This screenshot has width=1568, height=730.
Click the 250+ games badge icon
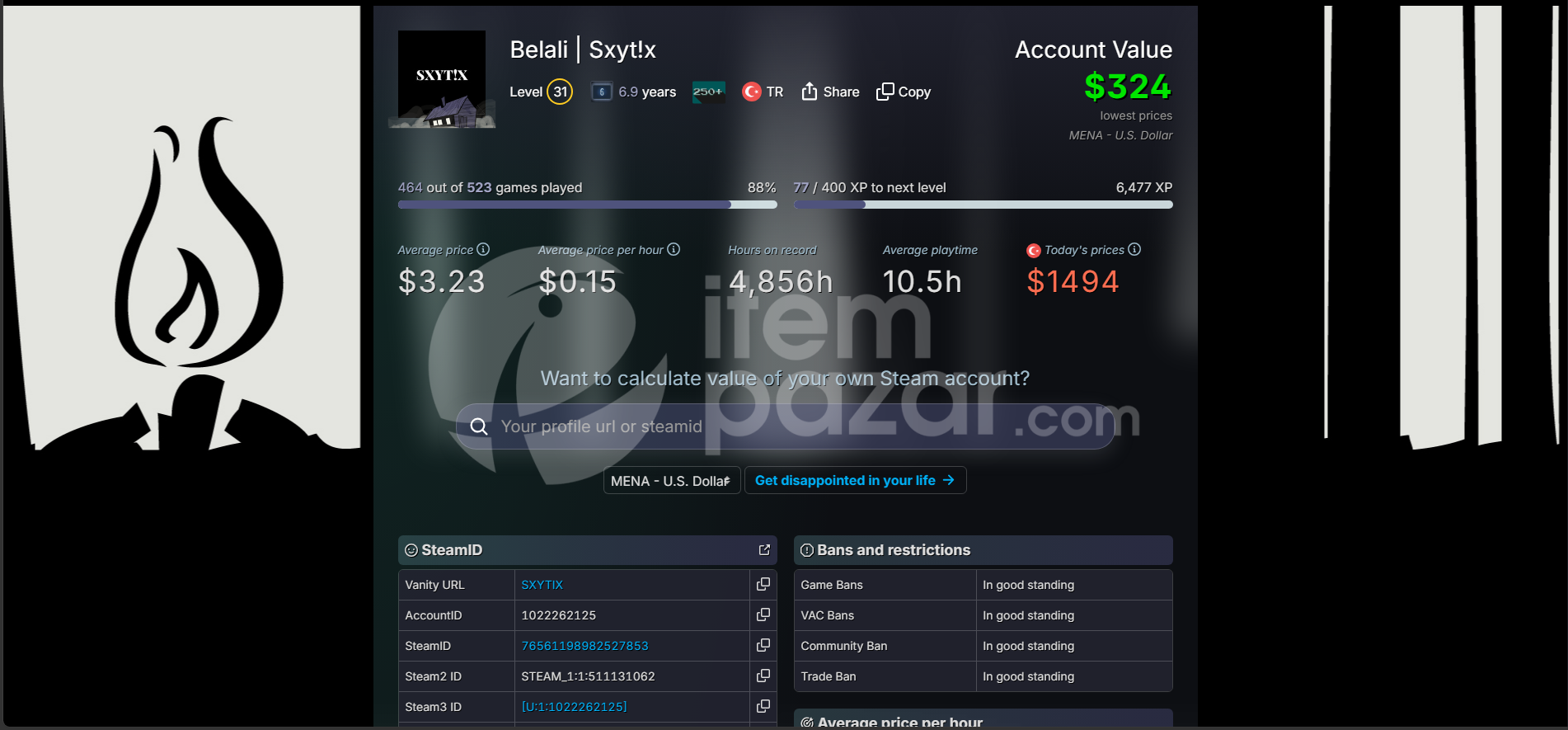(x=708, y=92)
